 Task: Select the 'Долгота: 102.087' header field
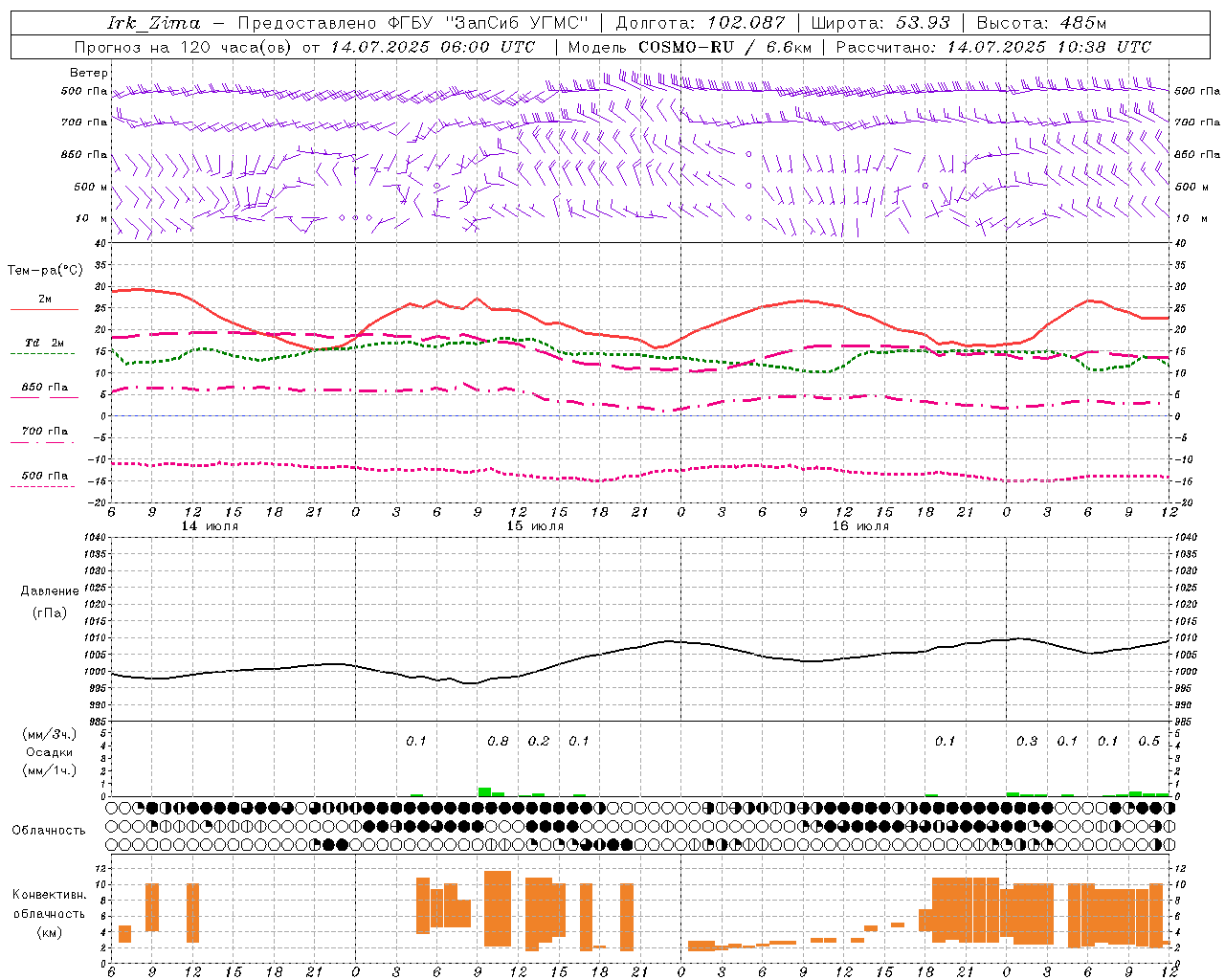(x=700, y=23)
